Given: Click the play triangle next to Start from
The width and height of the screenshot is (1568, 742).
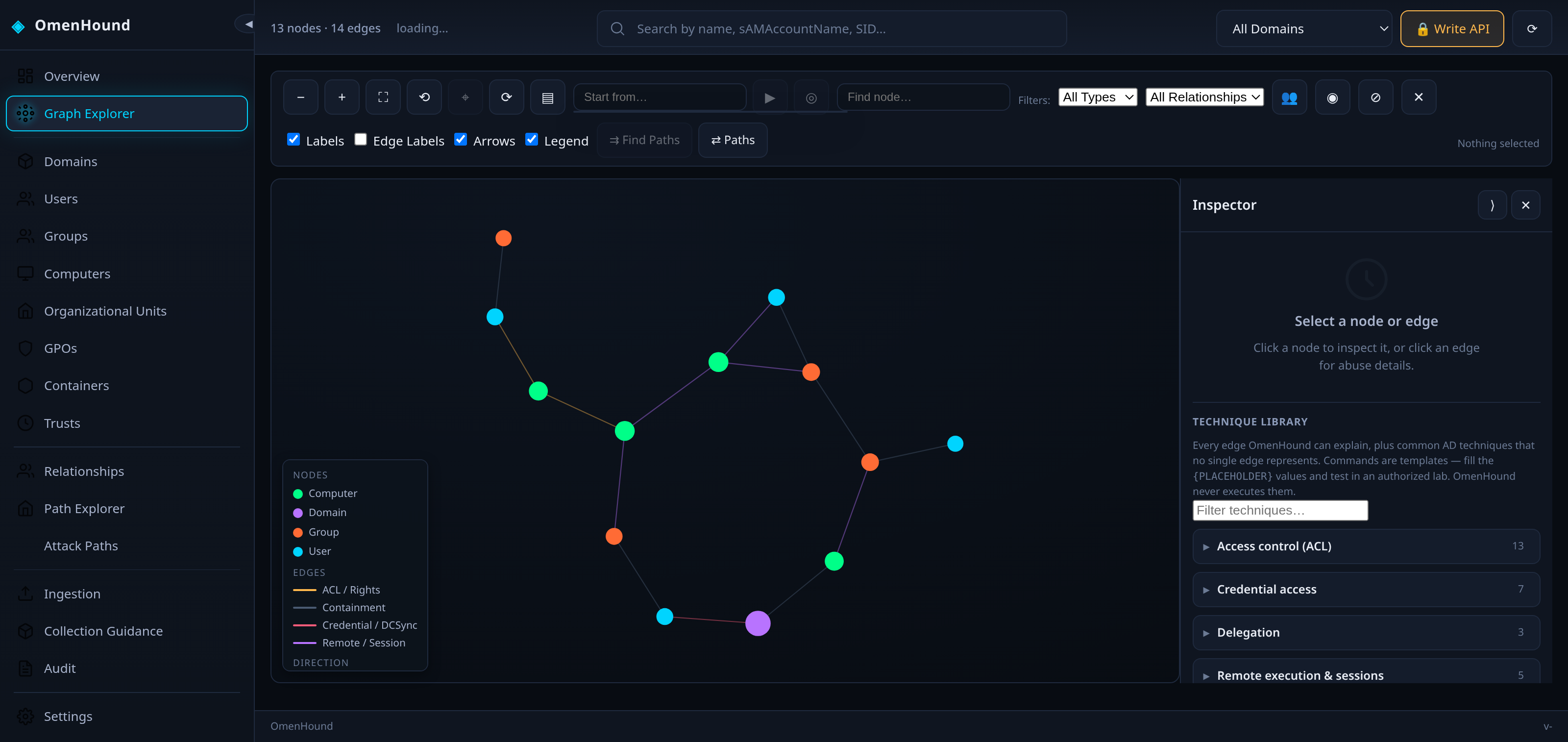Looking at the screenshot, I should (770, 98).
